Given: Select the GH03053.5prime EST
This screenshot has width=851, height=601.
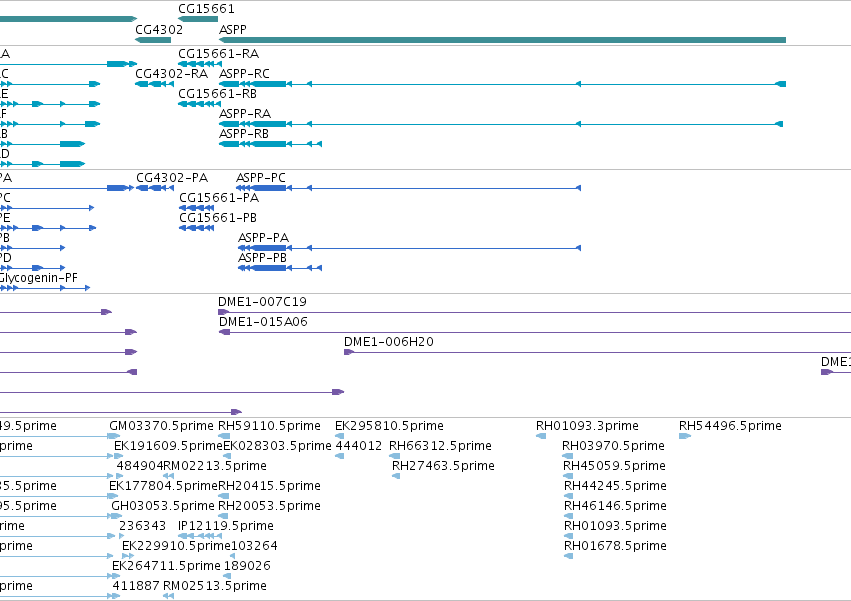Looking at the screenshot, I should coord(116,516).
